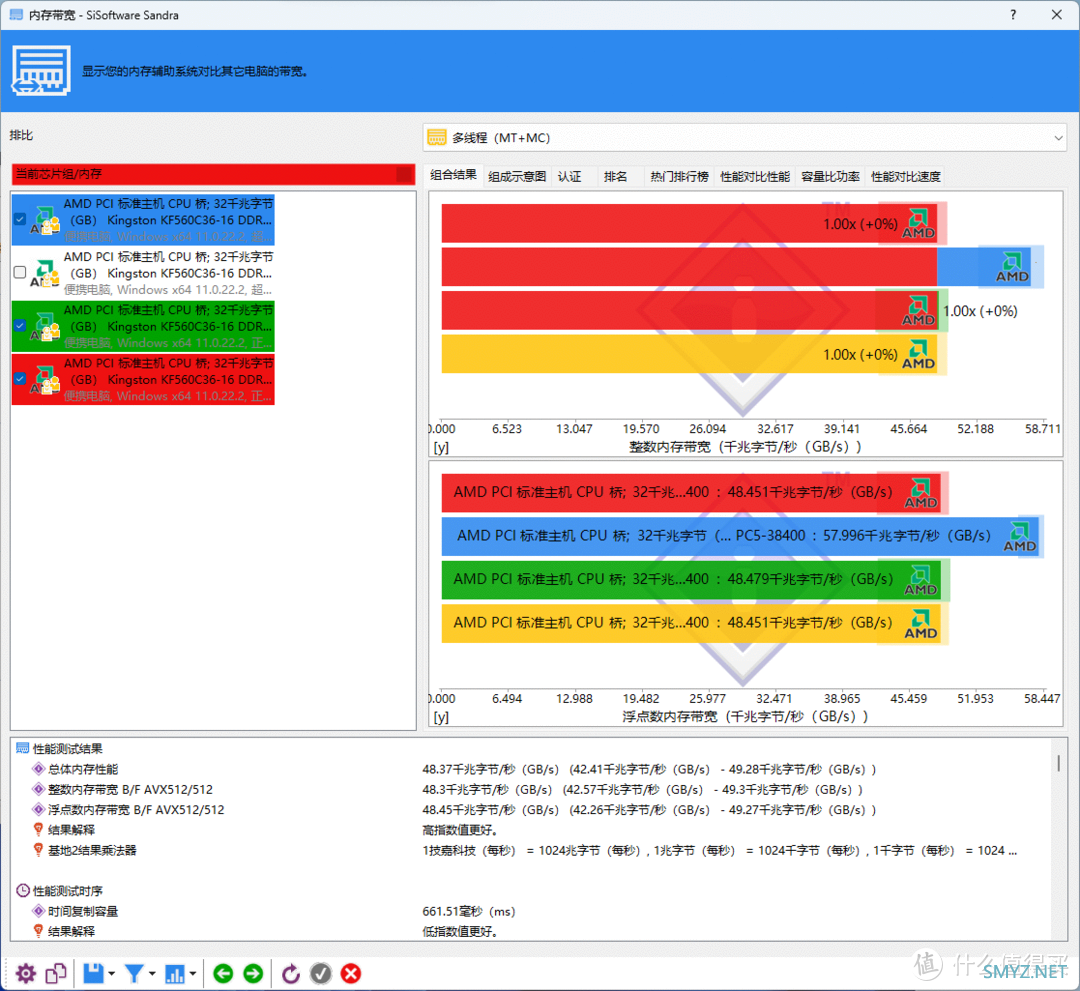
Task: Select the 时间复制容量 row
Action: [530, 911]
